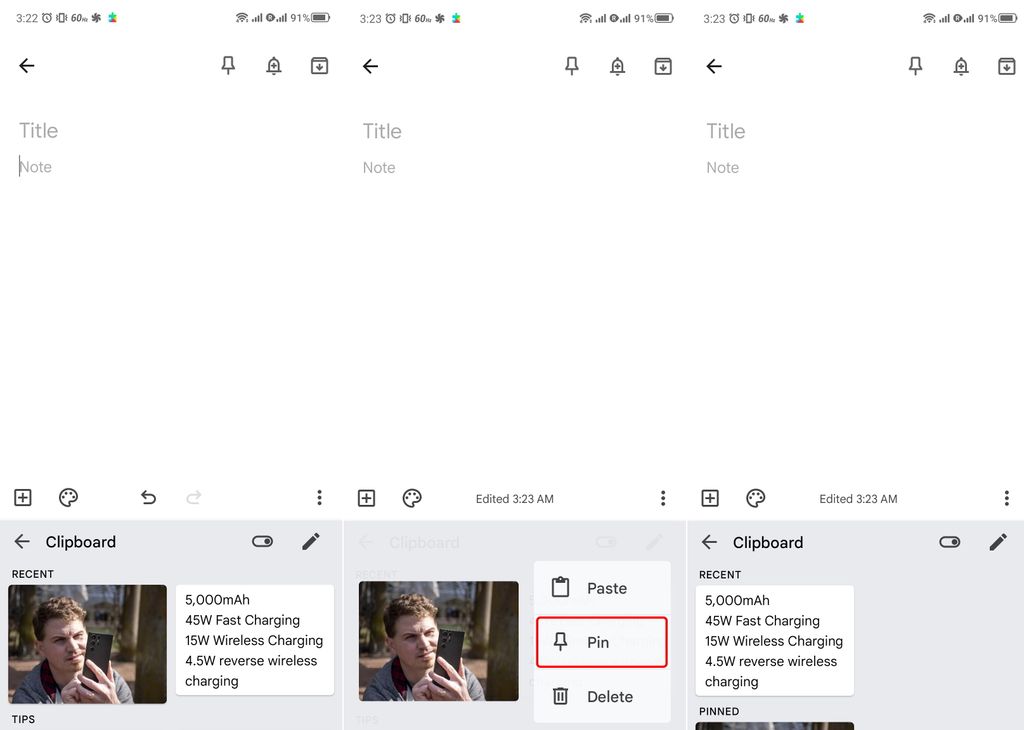
Task: Open the clipboard pin icon beside Pin entry
Action: tap(561, 641)
